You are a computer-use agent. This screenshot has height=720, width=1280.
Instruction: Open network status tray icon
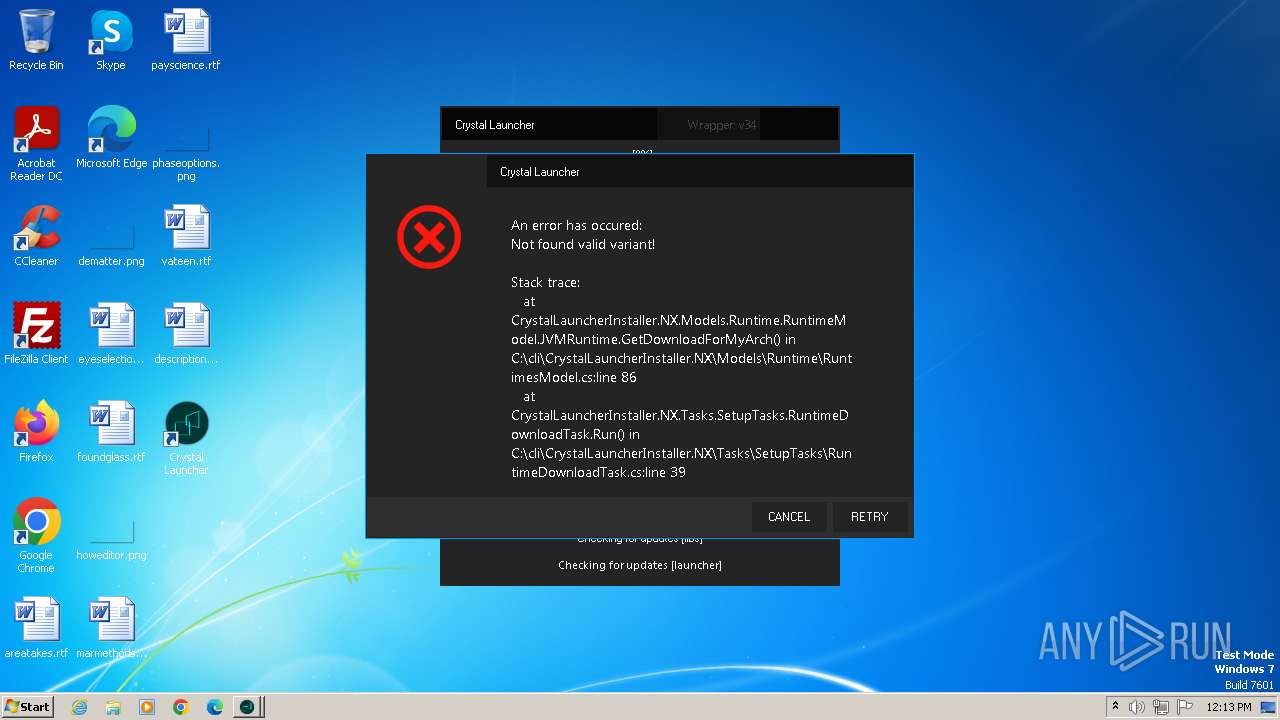tap(1161, 707)
